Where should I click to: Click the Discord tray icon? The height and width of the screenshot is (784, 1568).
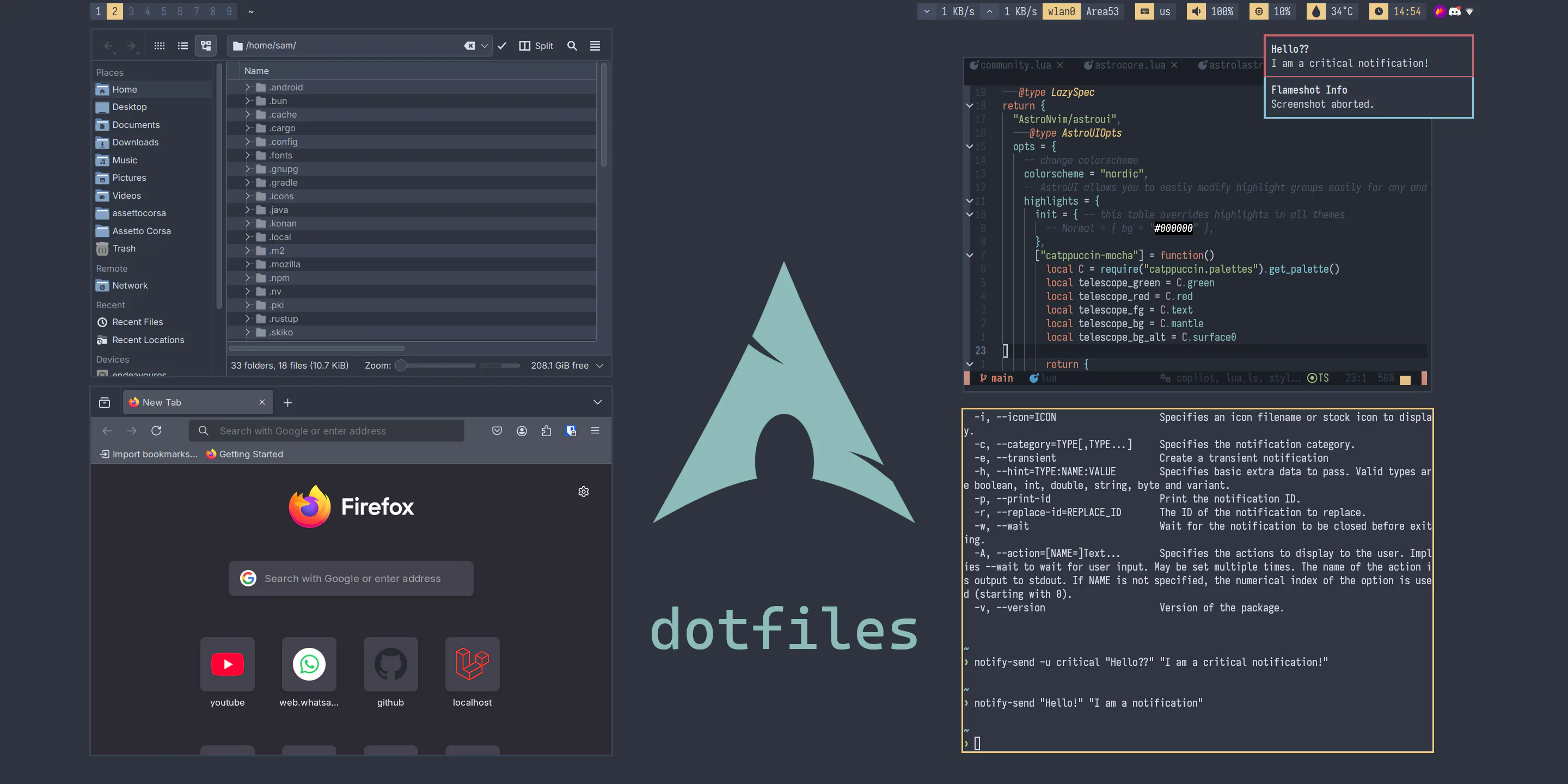[1454, 11]
